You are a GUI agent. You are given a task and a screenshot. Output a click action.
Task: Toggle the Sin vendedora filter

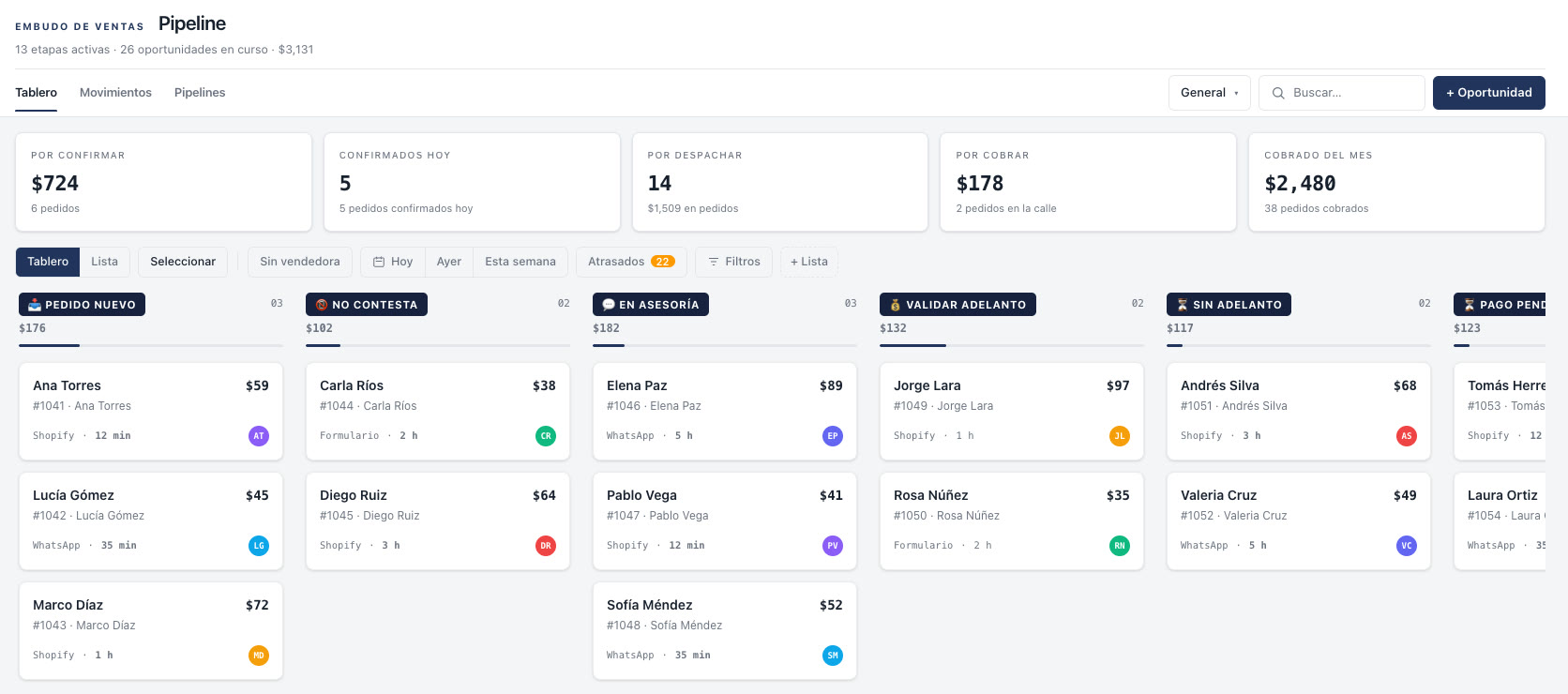[300, 262]
